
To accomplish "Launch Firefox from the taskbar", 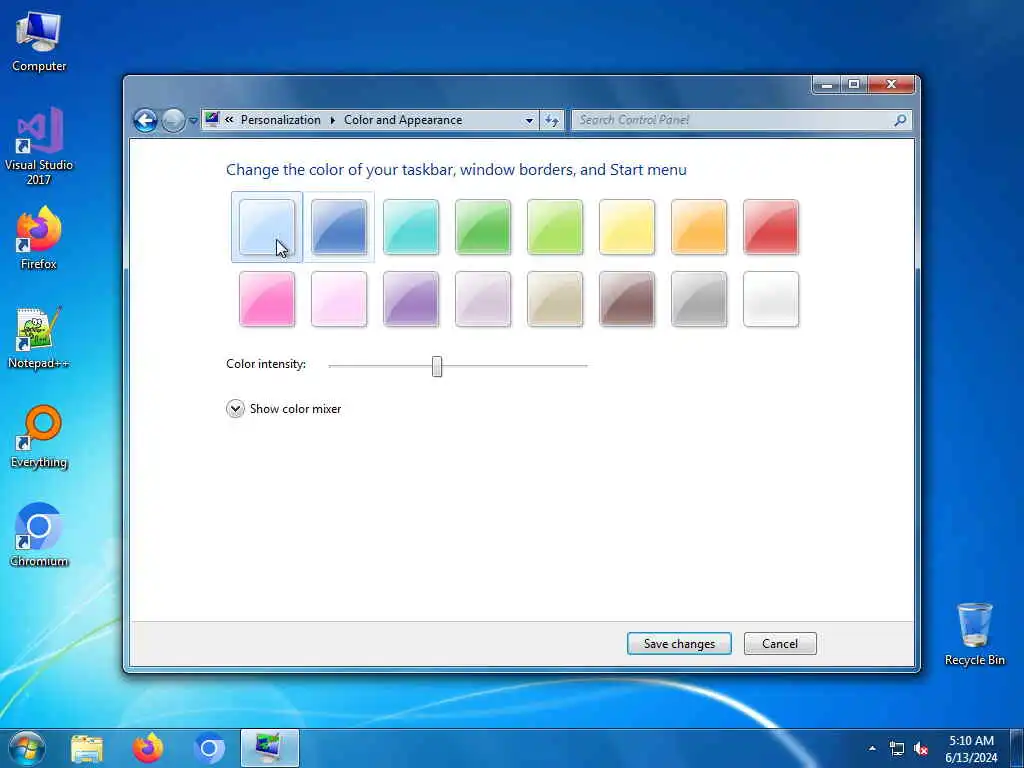I will click(148, 748).
